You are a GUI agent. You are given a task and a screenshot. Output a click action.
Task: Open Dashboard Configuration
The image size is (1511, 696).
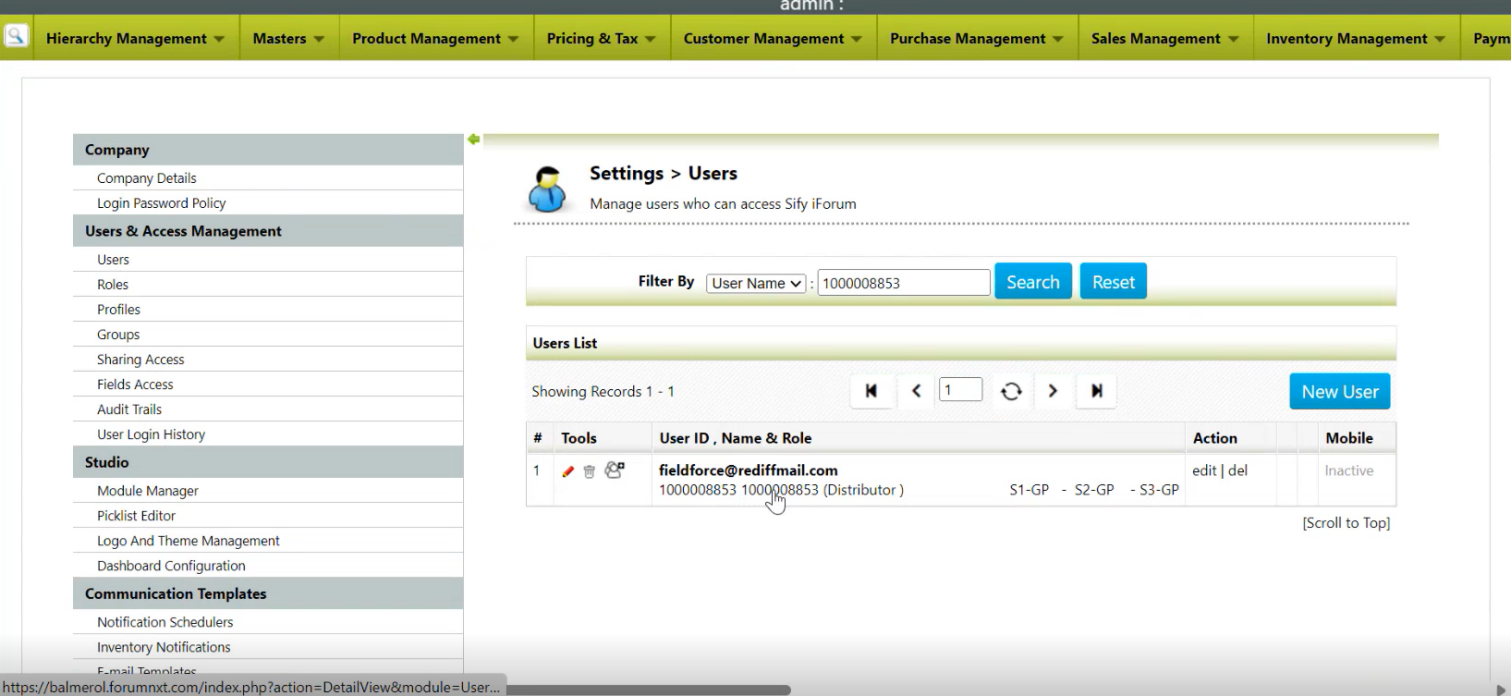coord(171,566)
